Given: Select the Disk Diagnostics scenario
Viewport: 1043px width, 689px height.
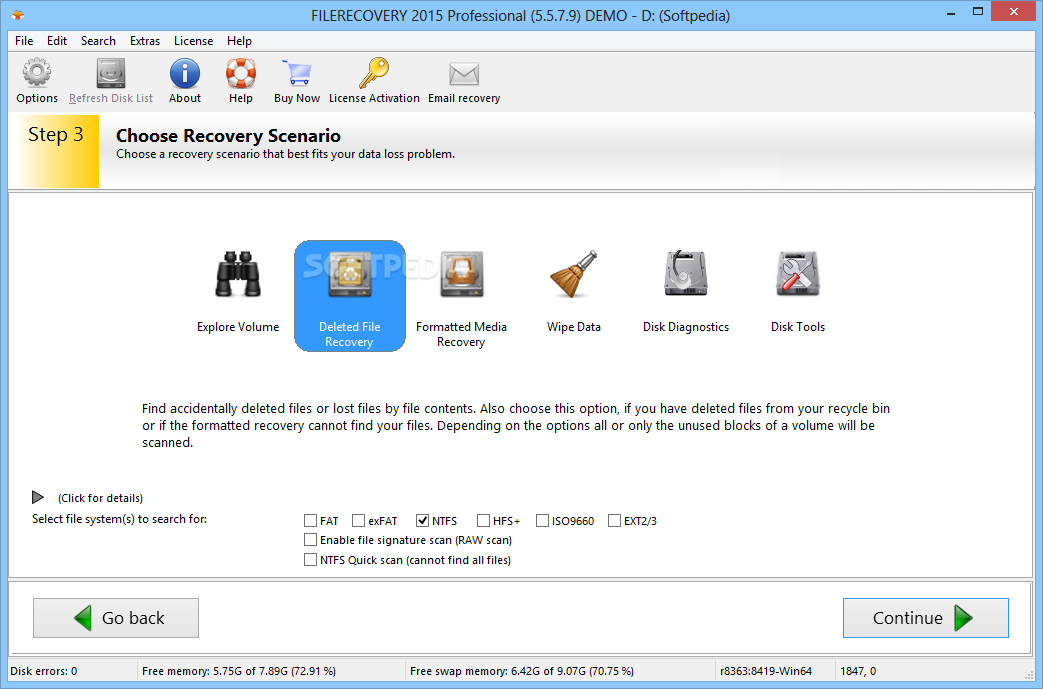Looking at the screenshot, I should point(686,293).
